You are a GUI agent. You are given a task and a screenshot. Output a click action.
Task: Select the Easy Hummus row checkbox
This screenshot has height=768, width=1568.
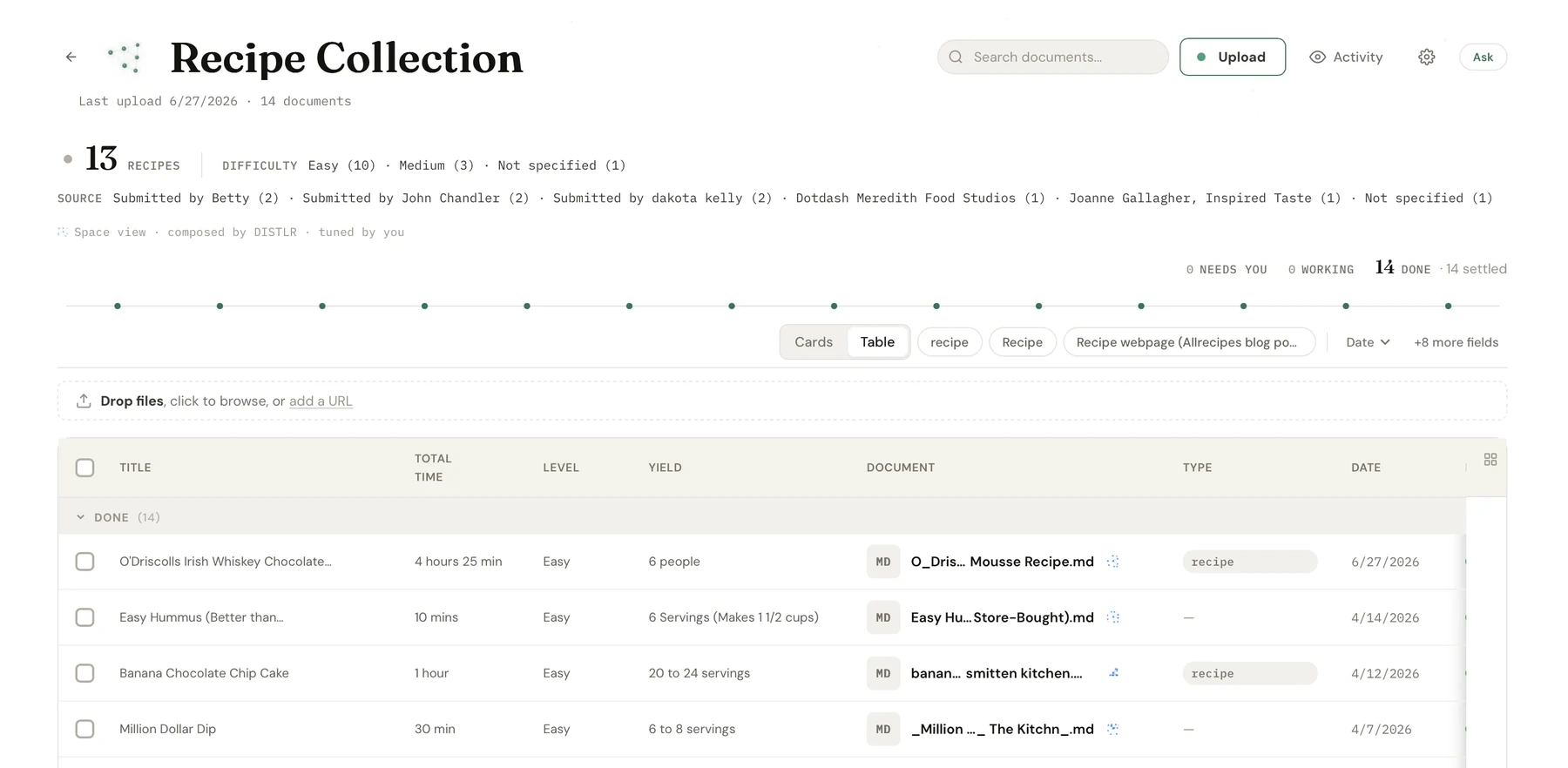84,617
